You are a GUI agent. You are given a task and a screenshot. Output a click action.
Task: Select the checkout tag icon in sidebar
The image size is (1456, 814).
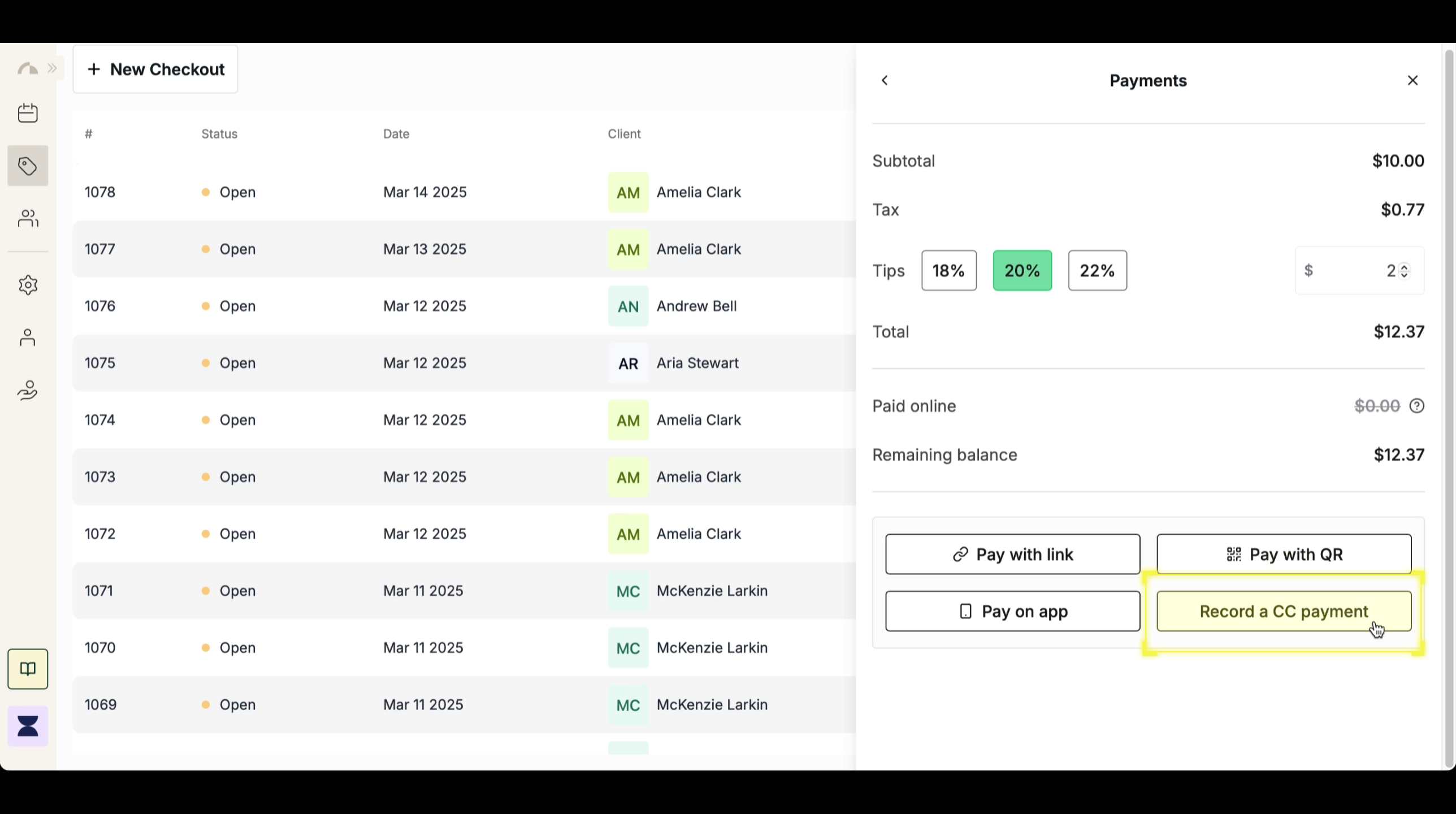[x=28, y=166]
